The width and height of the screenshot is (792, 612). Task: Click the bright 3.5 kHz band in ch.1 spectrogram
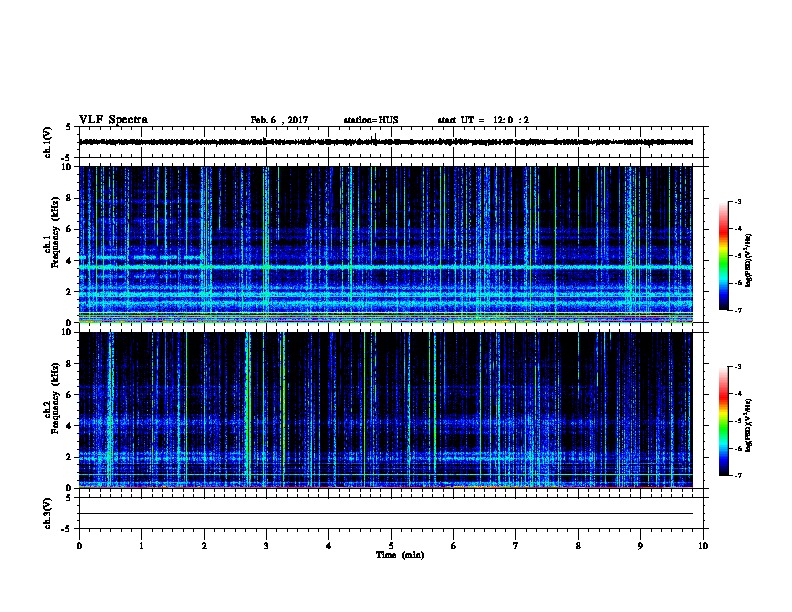[386, 267]
